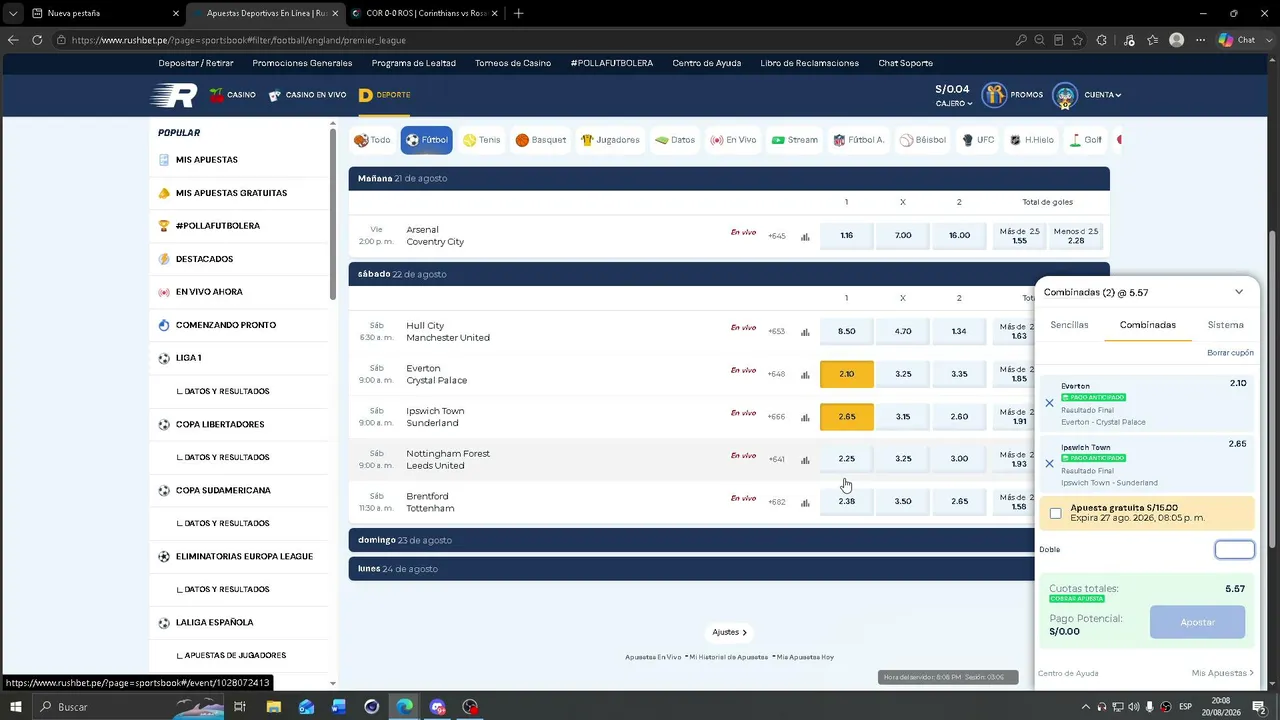Image resolution: width=1280 pixels, height=720 pixels.
Task: Open browser profile avatar
Action: point(1177,40)
